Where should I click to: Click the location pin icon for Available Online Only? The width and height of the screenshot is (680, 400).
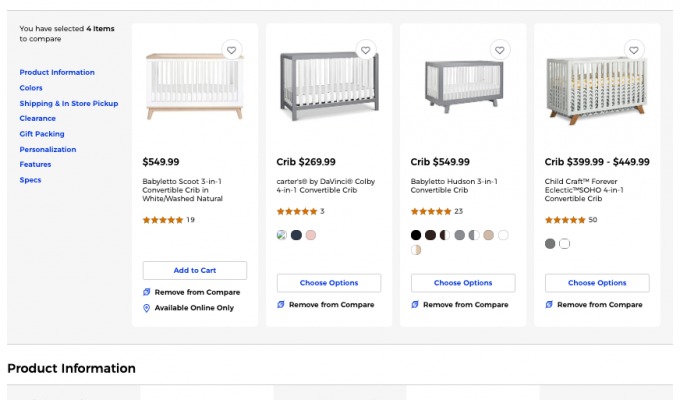(x=147, y=308)
